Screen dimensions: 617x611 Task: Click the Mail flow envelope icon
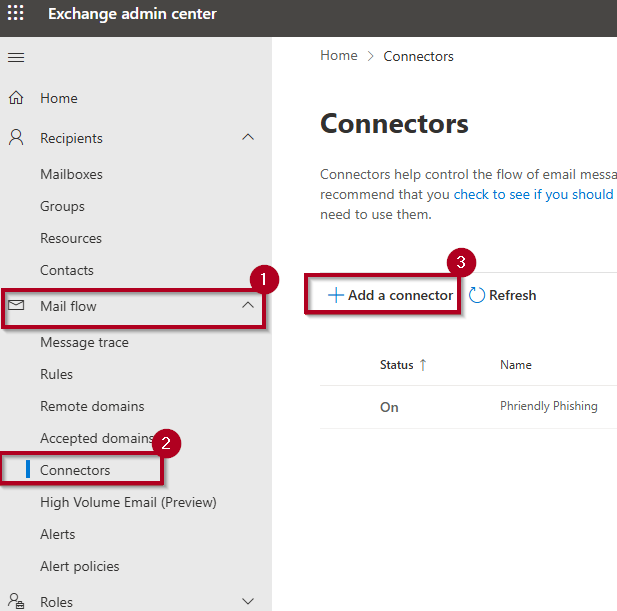[x=16, y=306]
